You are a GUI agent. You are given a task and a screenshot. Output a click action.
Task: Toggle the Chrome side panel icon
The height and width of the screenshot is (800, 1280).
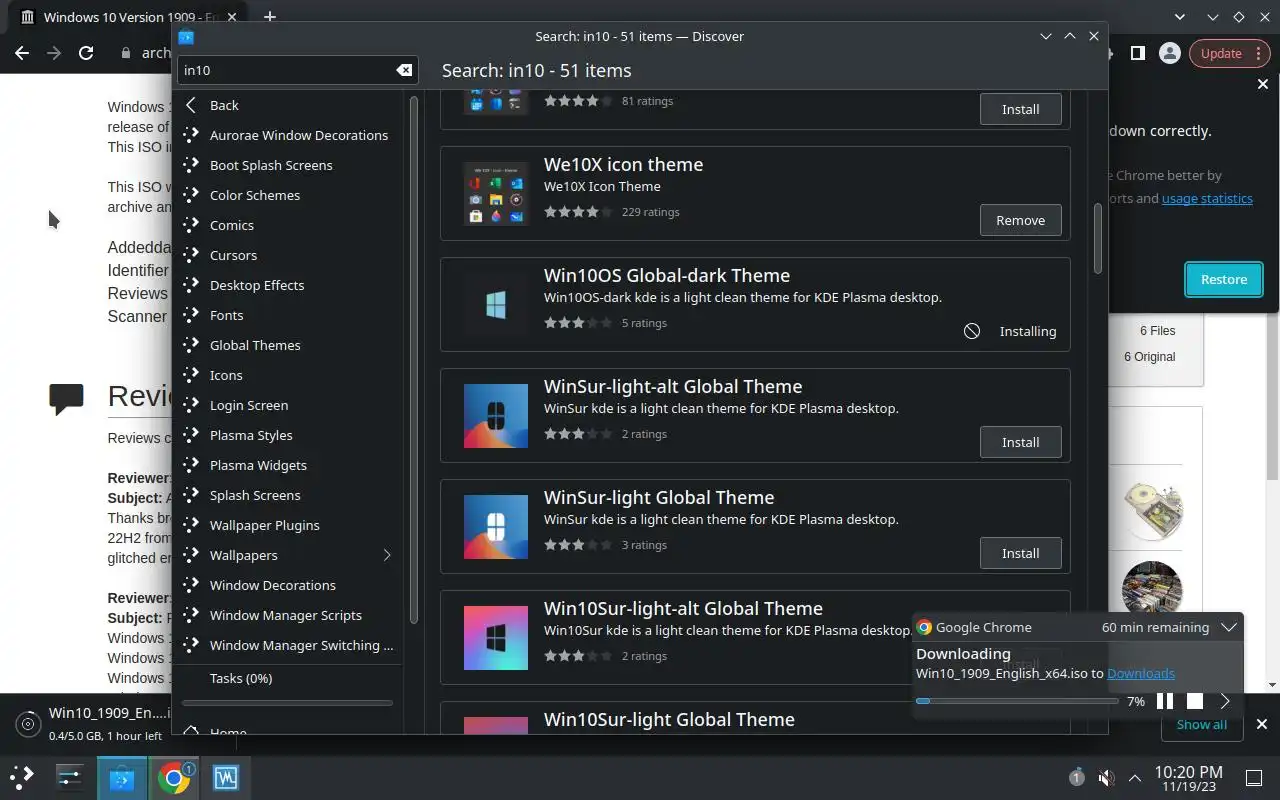point(1138,53)
